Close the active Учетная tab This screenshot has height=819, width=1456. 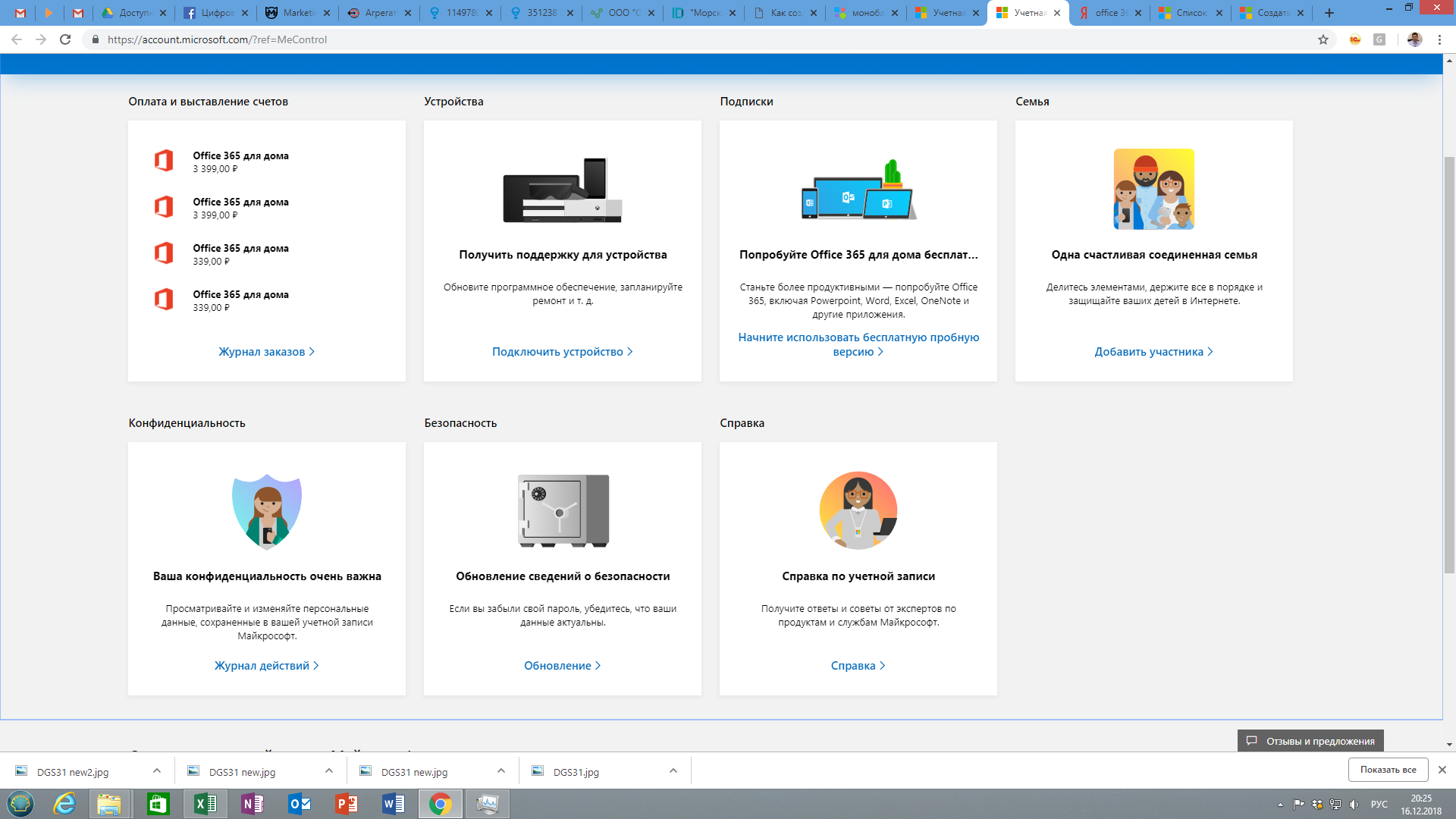click(x=1057, y=13)
